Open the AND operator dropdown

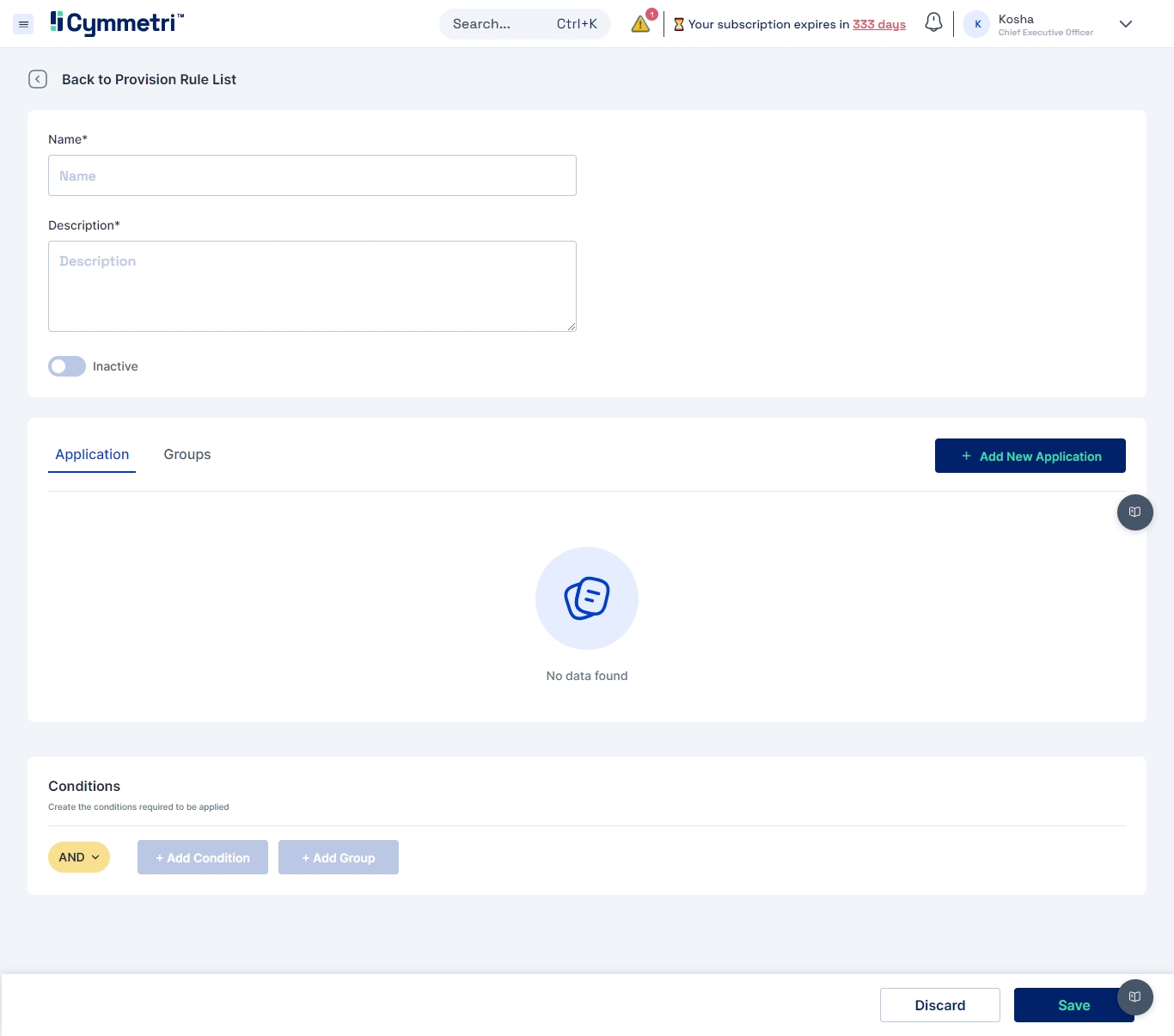(x=79, y=857)
